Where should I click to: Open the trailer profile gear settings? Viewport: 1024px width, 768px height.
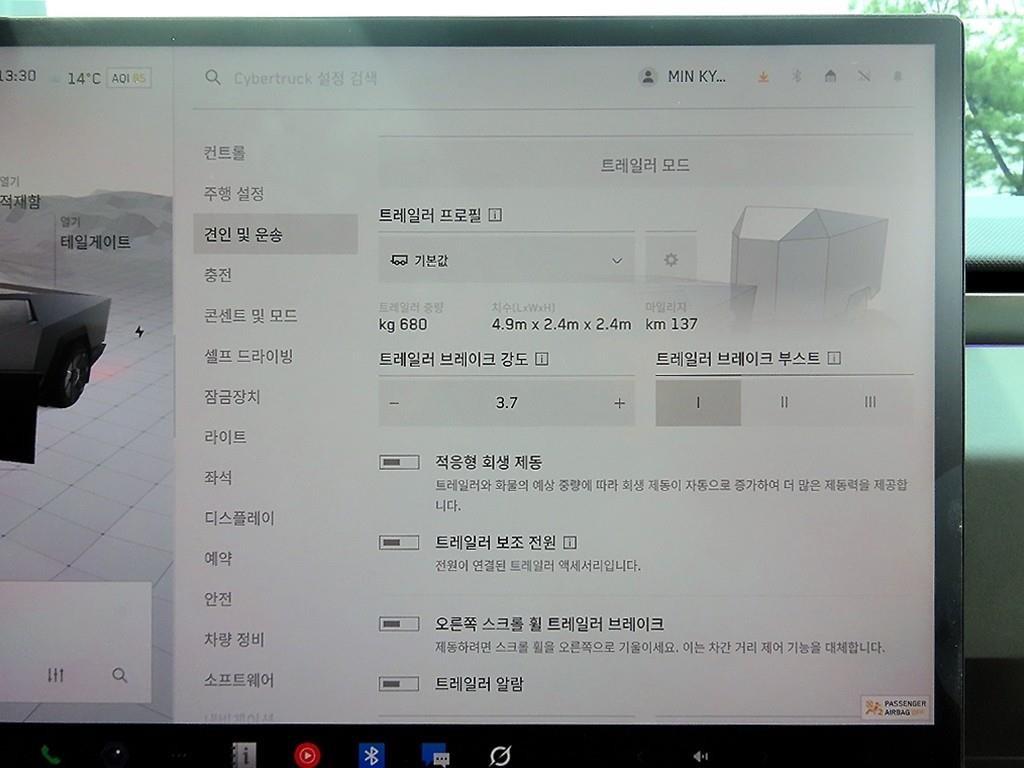tap(671, 260)
